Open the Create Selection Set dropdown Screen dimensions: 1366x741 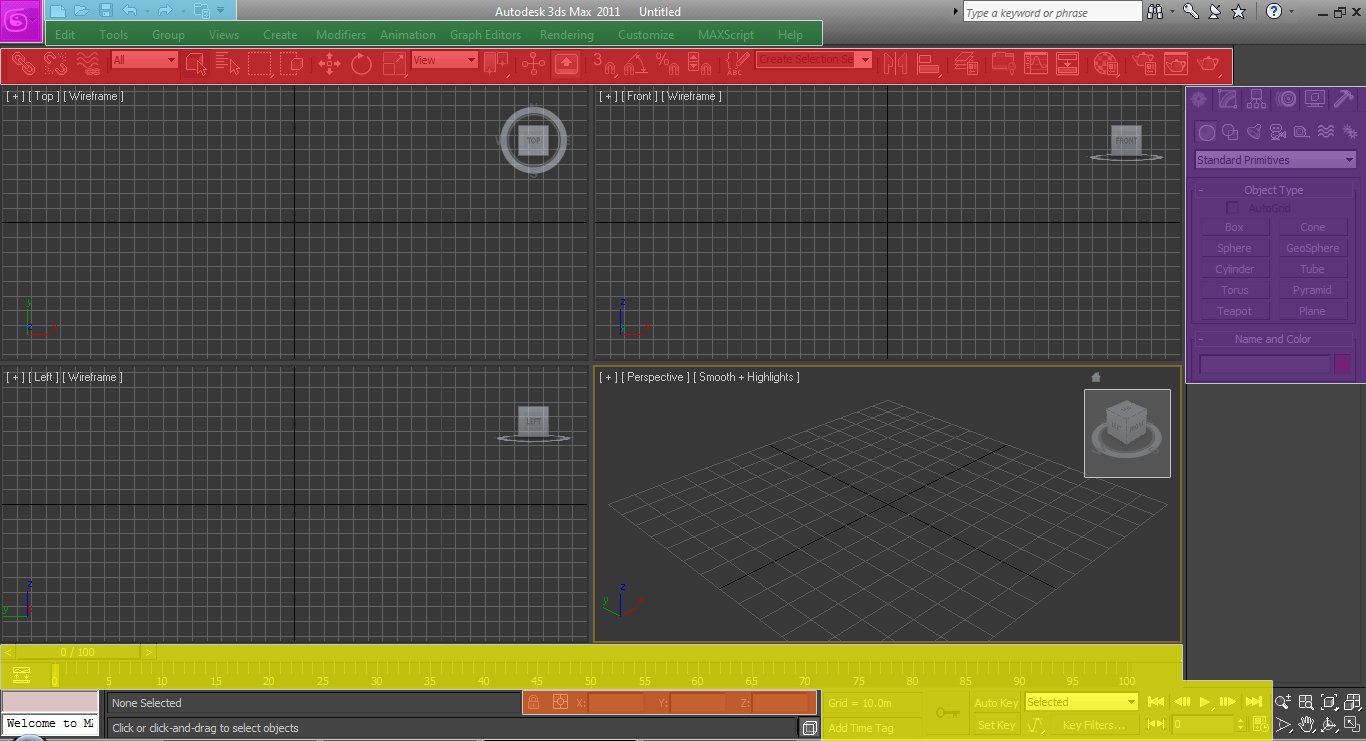click(814, 60)
